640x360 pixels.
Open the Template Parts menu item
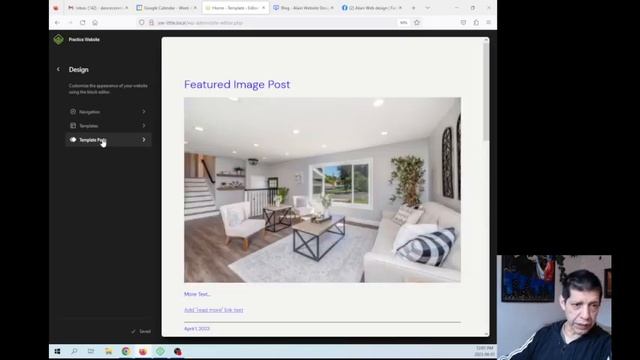[x=109, y=140]
